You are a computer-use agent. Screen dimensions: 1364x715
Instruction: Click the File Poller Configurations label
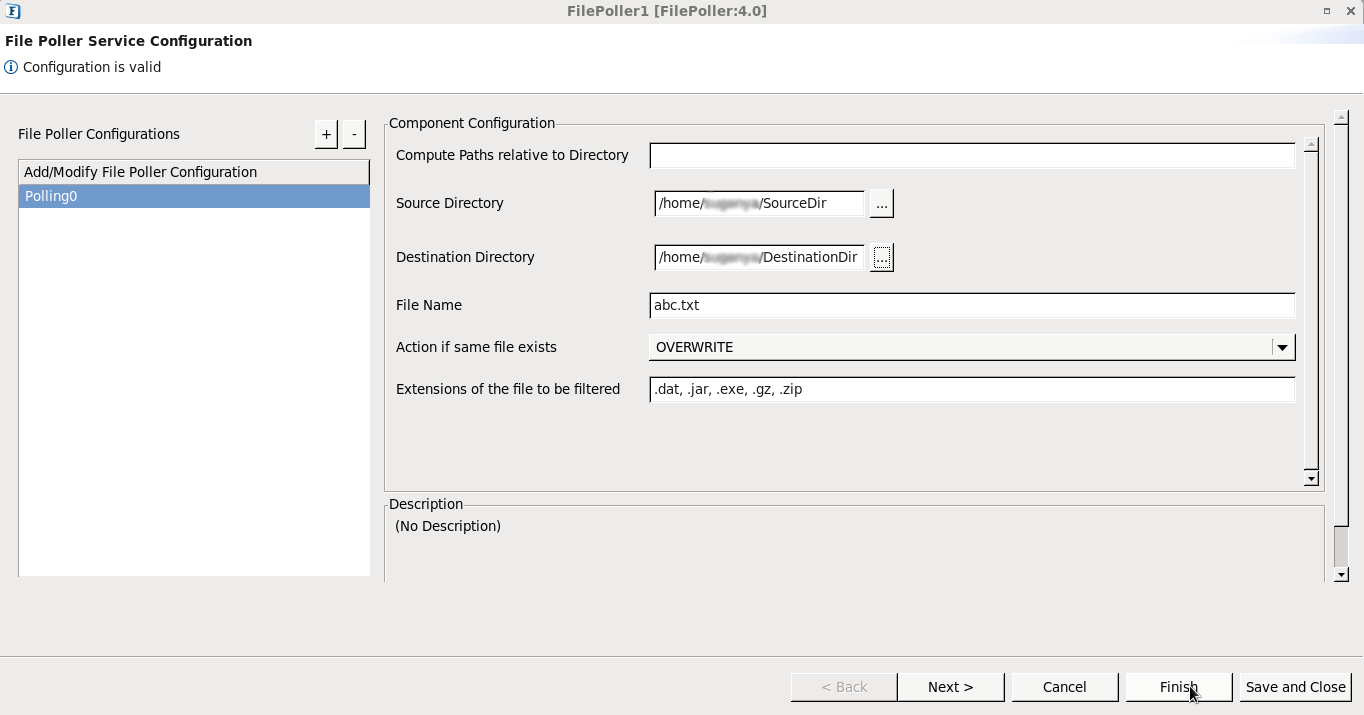(x=99, y=134)
